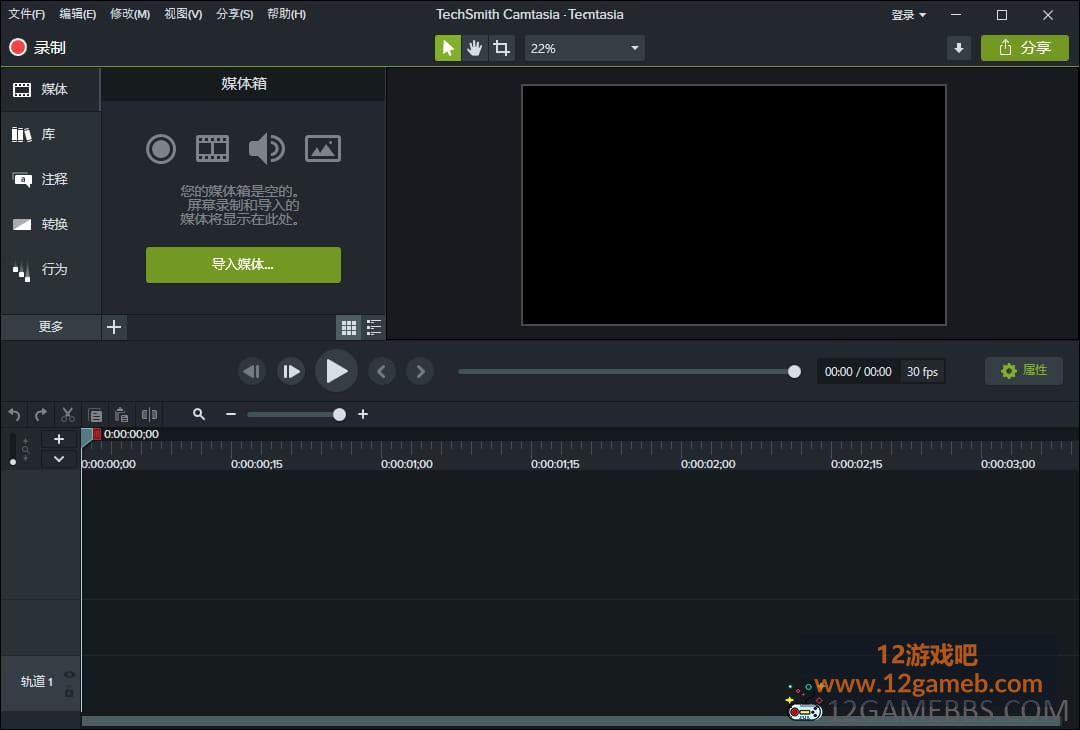The height and width of the screenshot is (730, 1080).
Task: Undo the last action
Action: 14,414
